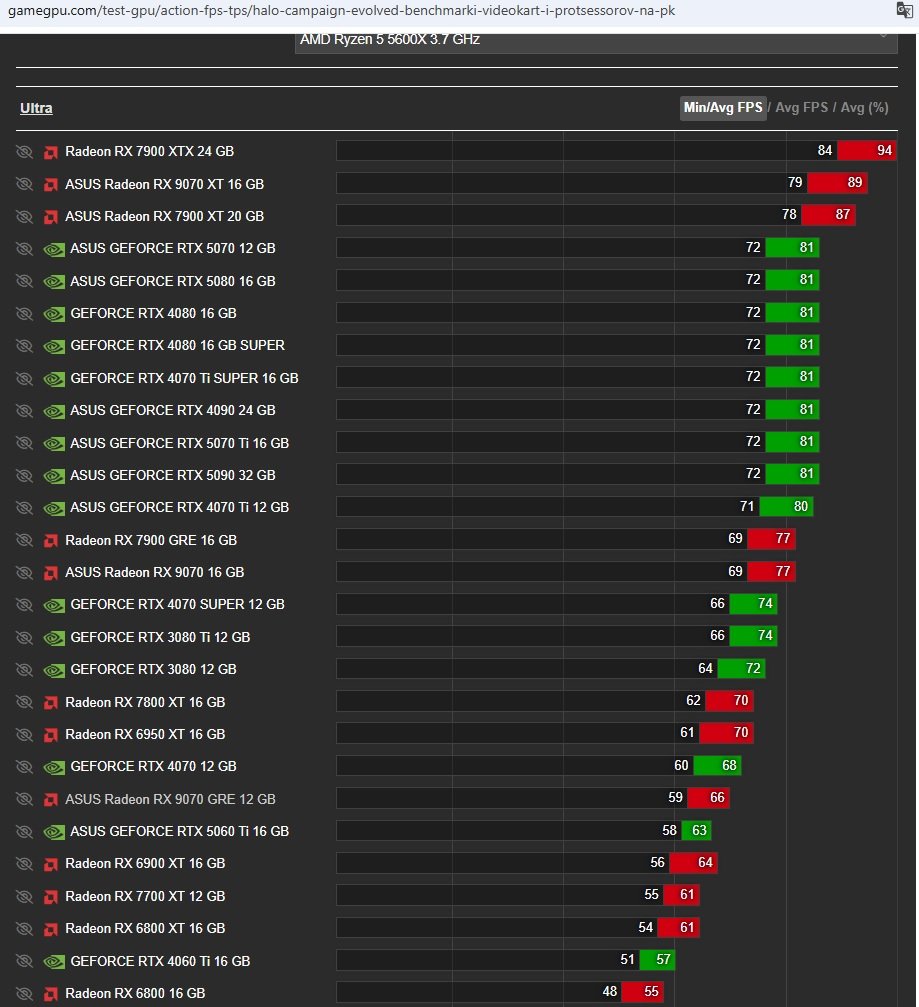Viewport: 919px width, 1007px height.
Task: Click the red 89 avg bar for RX 9070 XT
Action: point(837,182)
